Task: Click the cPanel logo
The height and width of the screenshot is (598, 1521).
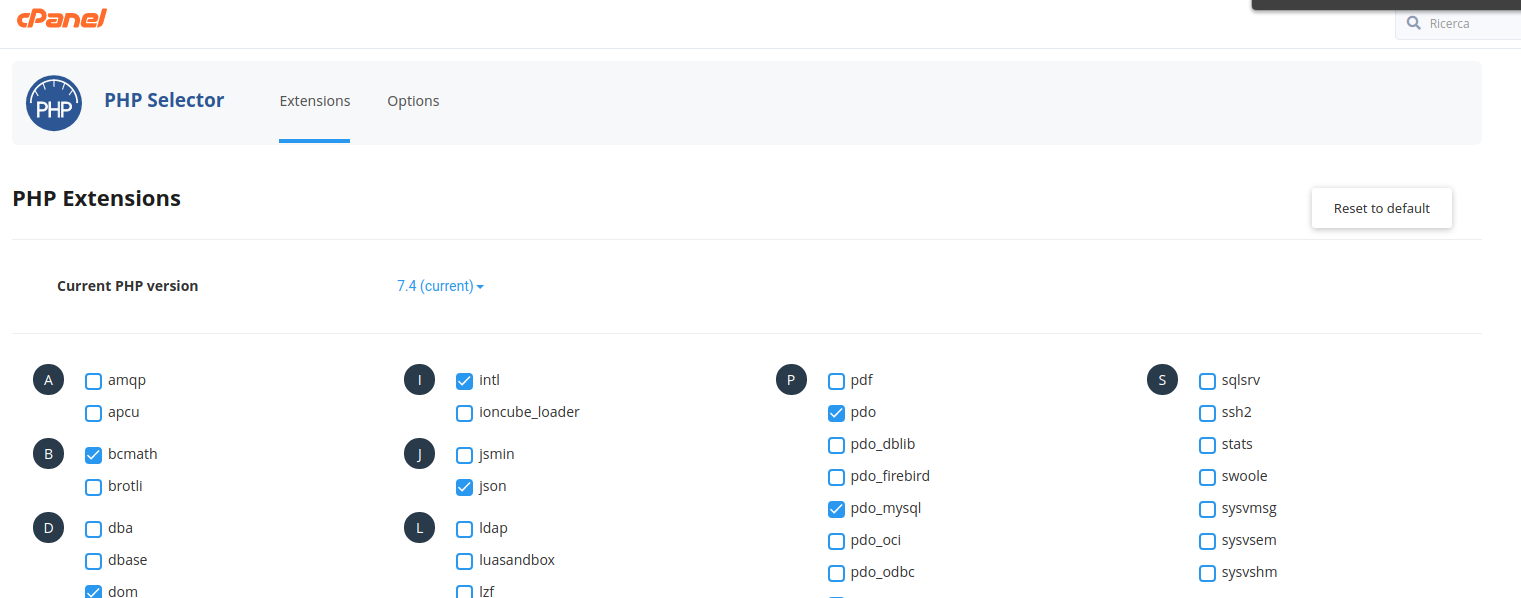Action: tap(61, 18)
